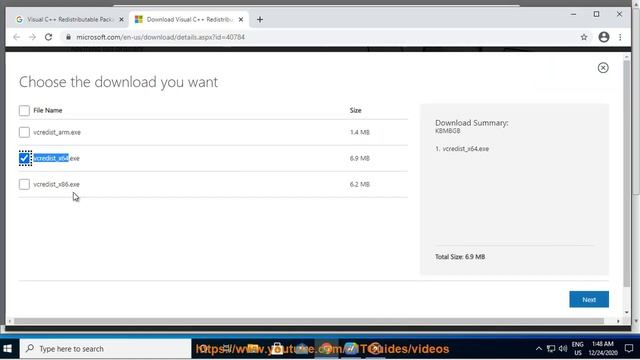
Task: Click the 1.4 MB size value
Action: [359, 132]
